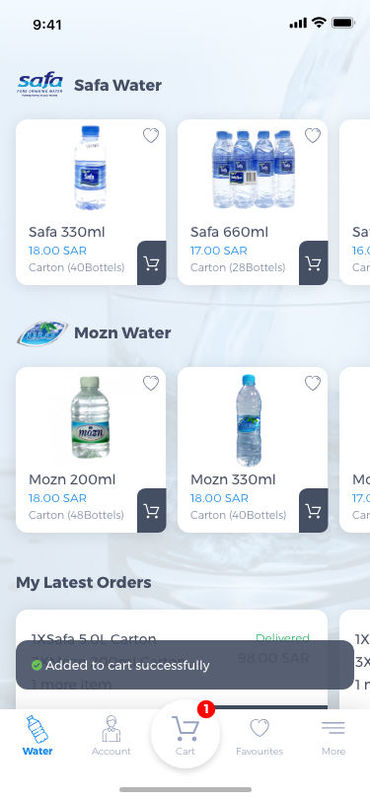
Task: Open the Mozn brand logo
Action: (42, 333)
